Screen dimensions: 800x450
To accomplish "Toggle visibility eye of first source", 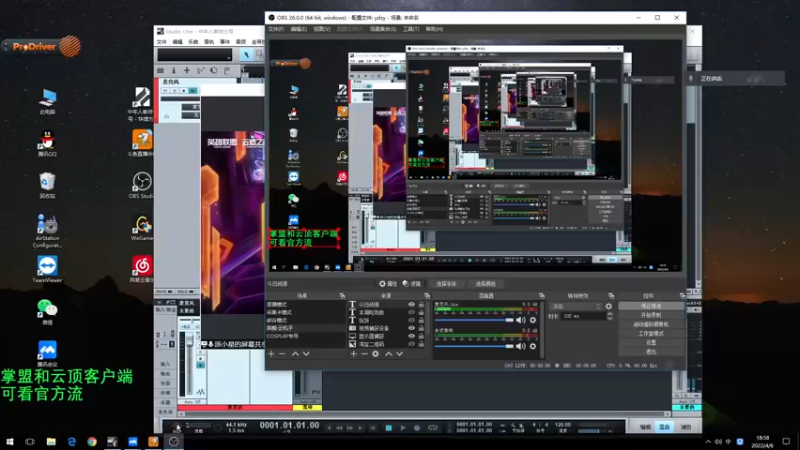I will (411, 303).
